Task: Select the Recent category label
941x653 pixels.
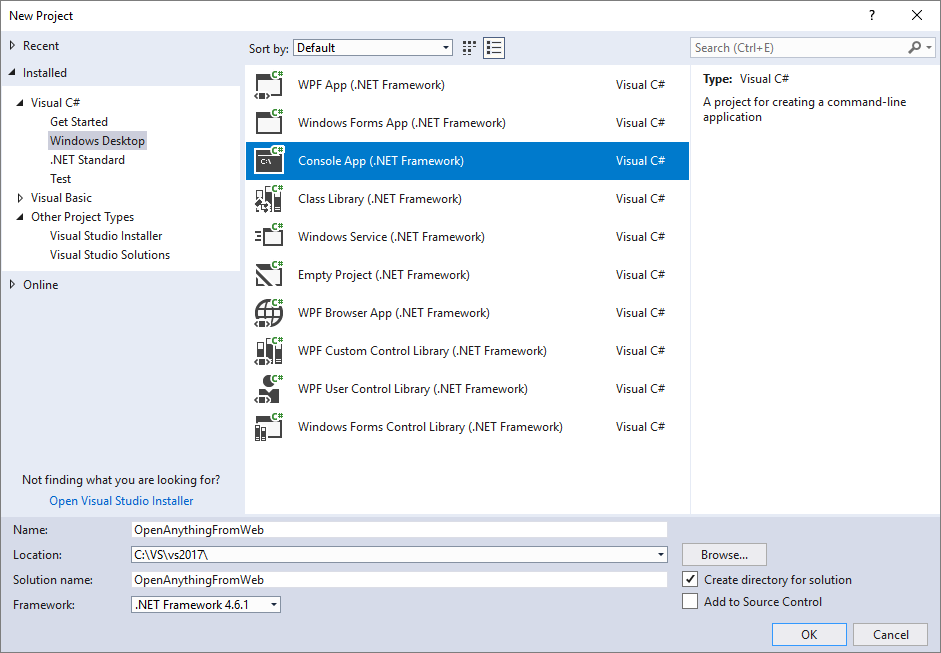Action: coord(41,46)
